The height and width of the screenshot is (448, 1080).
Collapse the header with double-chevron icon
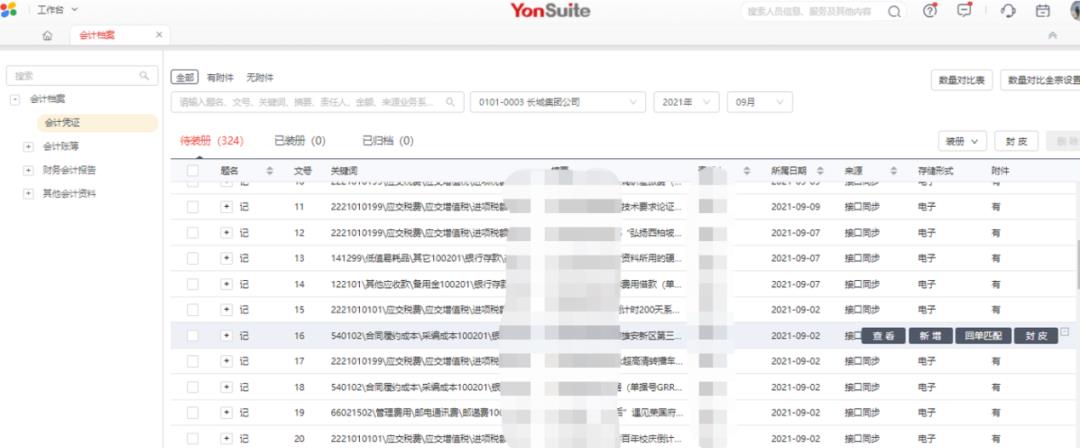pos(1052,36)
